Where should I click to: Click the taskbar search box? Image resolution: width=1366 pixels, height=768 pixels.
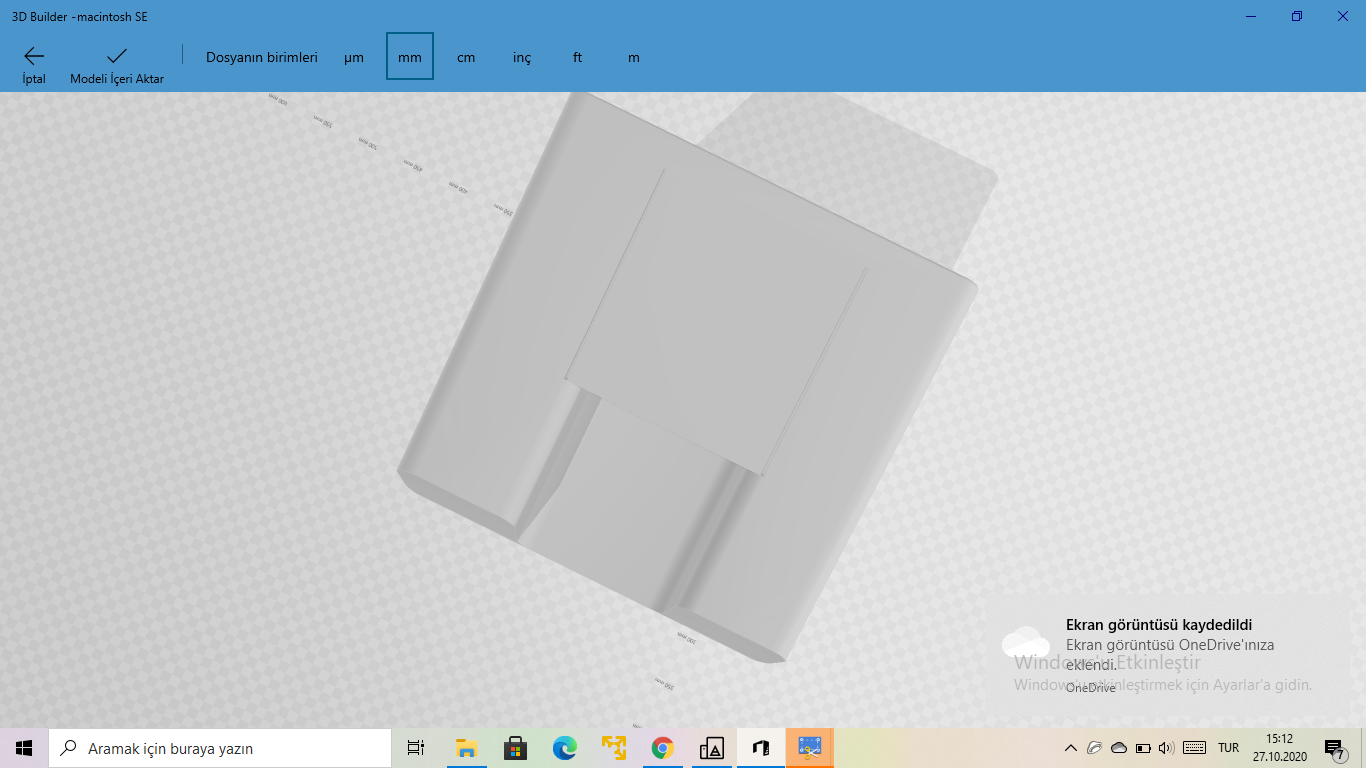pos(220,748)
